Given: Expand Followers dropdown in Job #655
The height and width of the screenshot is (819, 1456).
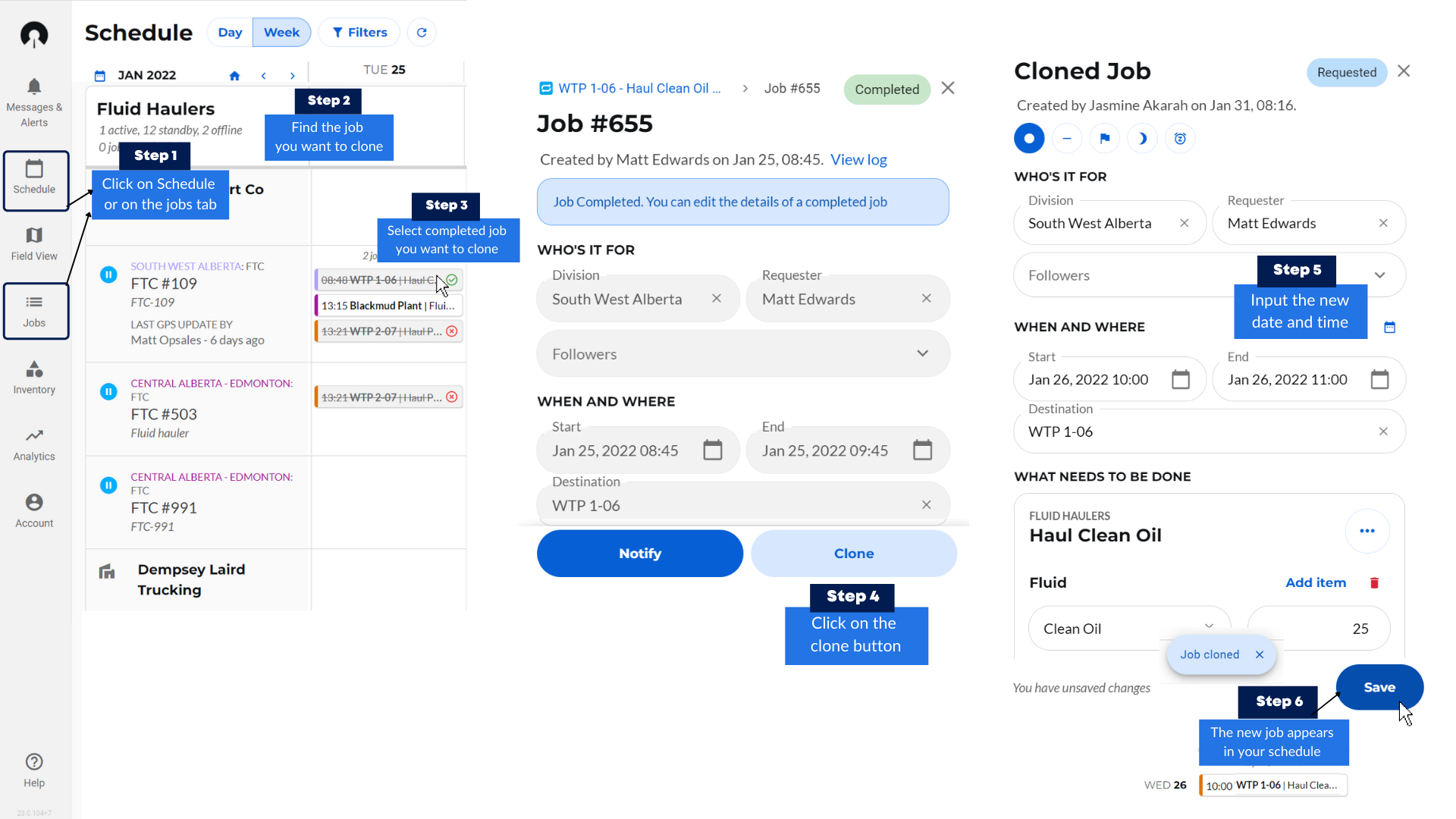Looking at the screenshot, I should 922,353.
